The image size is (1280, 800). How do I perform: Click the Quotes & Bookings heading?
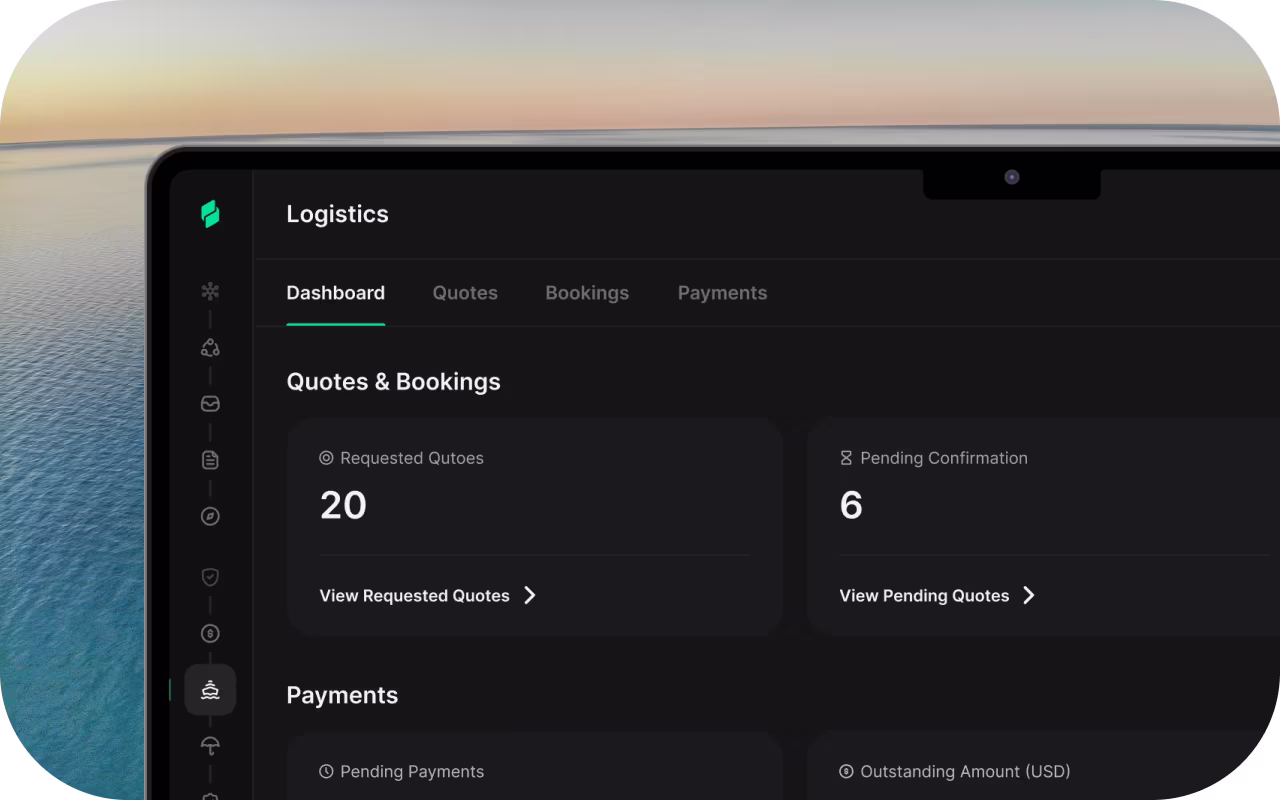coord(394,382)
